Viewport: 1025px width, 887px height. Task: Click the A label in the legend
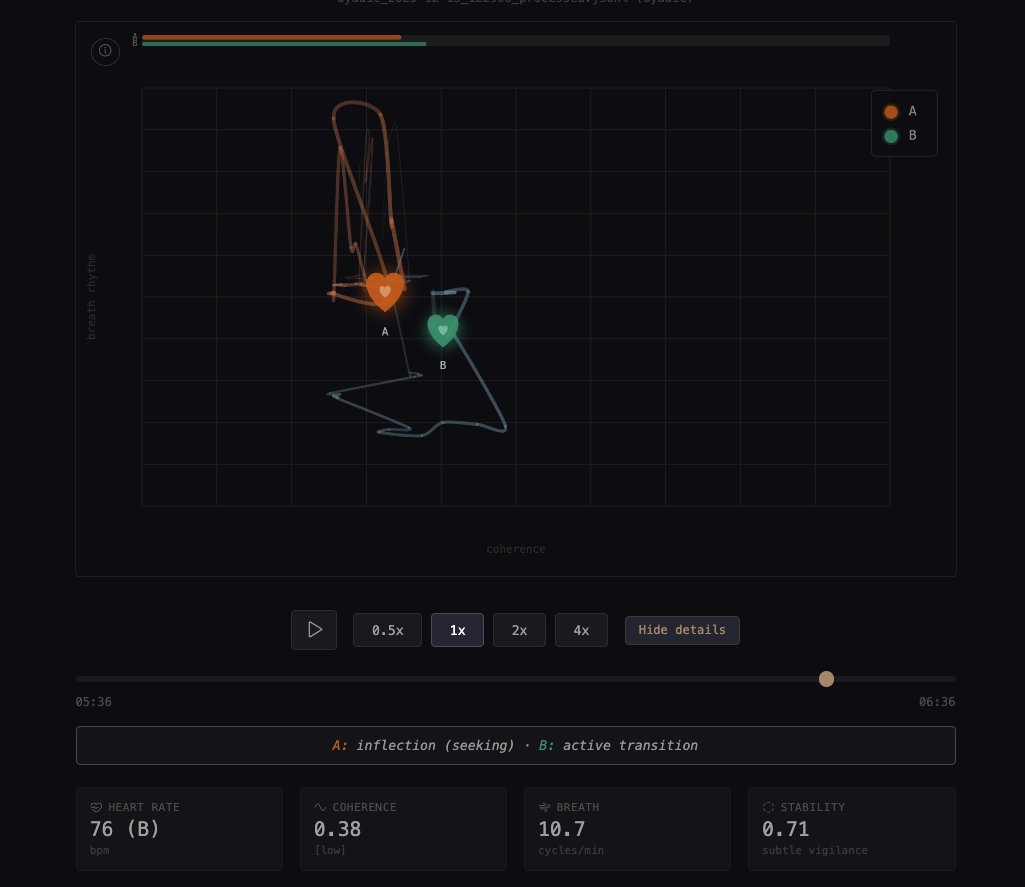[x=913, y=111]
